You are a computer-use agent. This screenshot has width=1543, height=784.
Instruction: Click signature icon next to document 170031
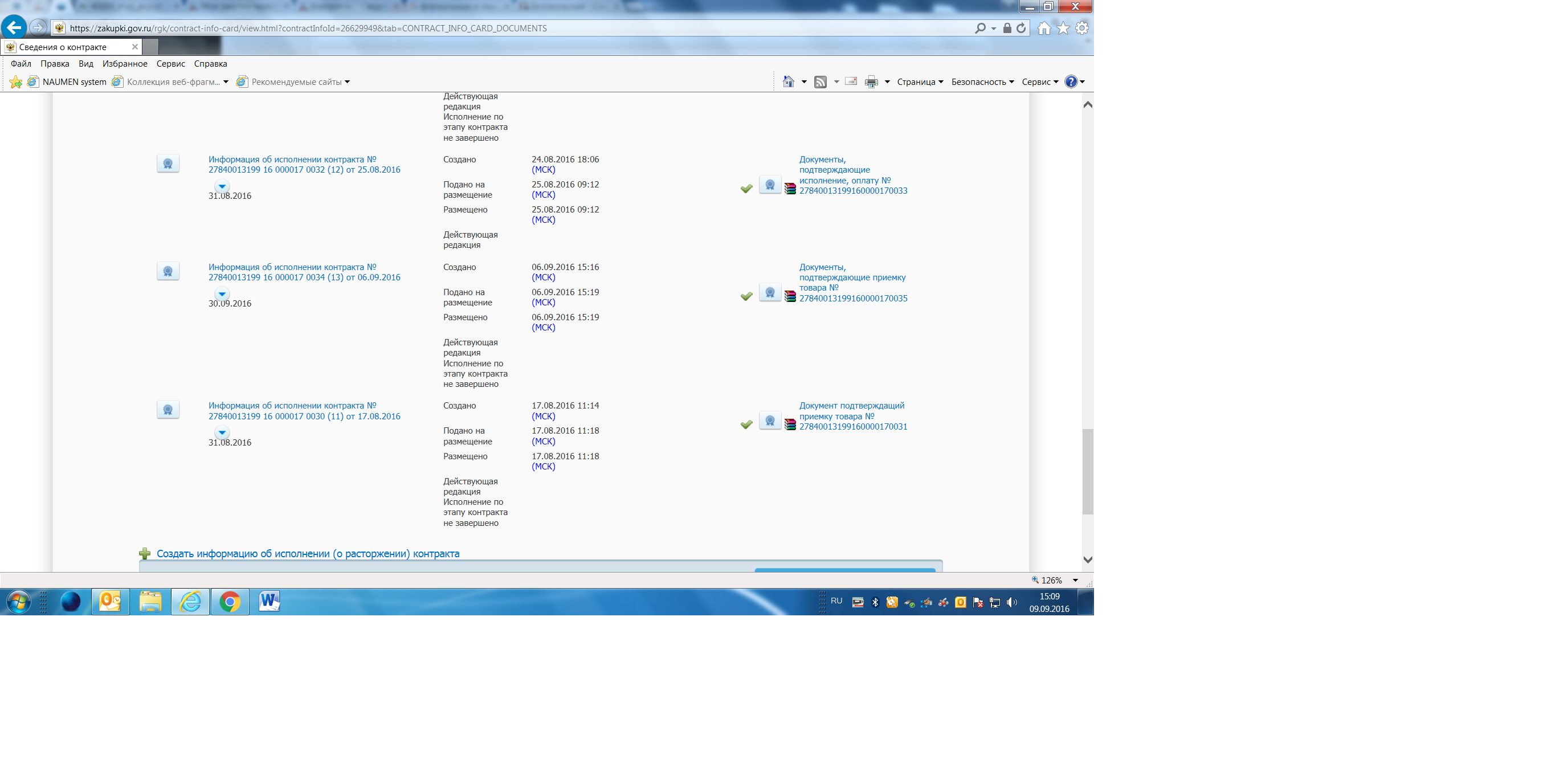770,421
